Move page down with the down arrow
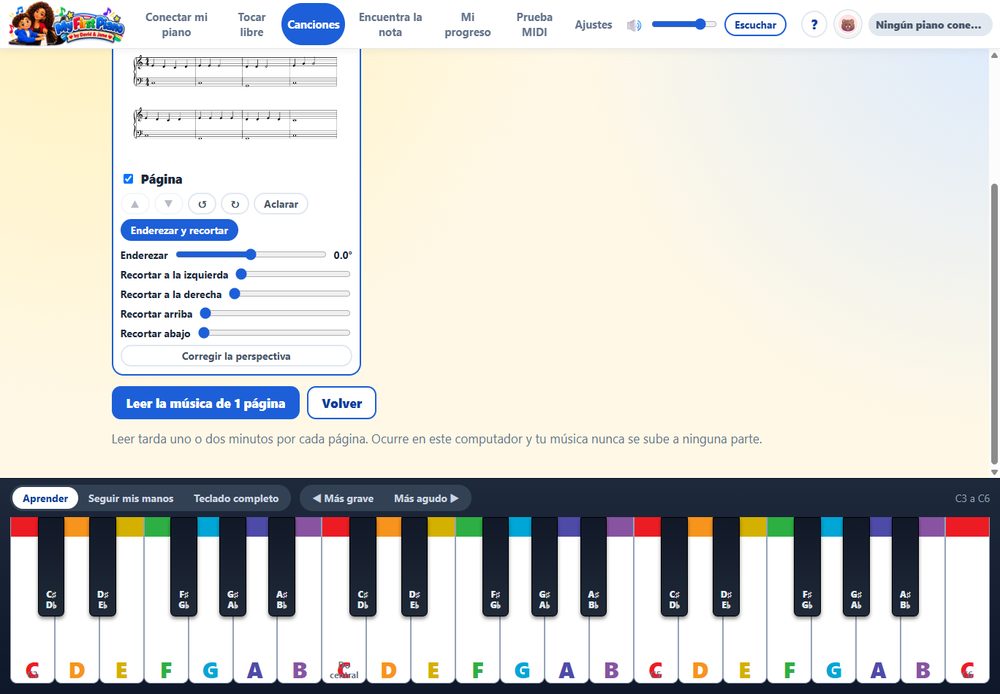1000x694 pixels. coord(168,204)
